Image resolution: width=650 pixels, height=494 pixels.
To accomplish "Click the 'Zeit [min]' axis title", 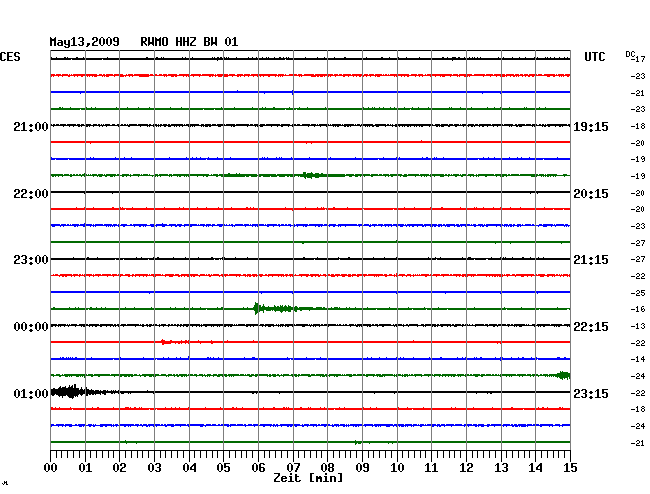I will pos(308,478).
